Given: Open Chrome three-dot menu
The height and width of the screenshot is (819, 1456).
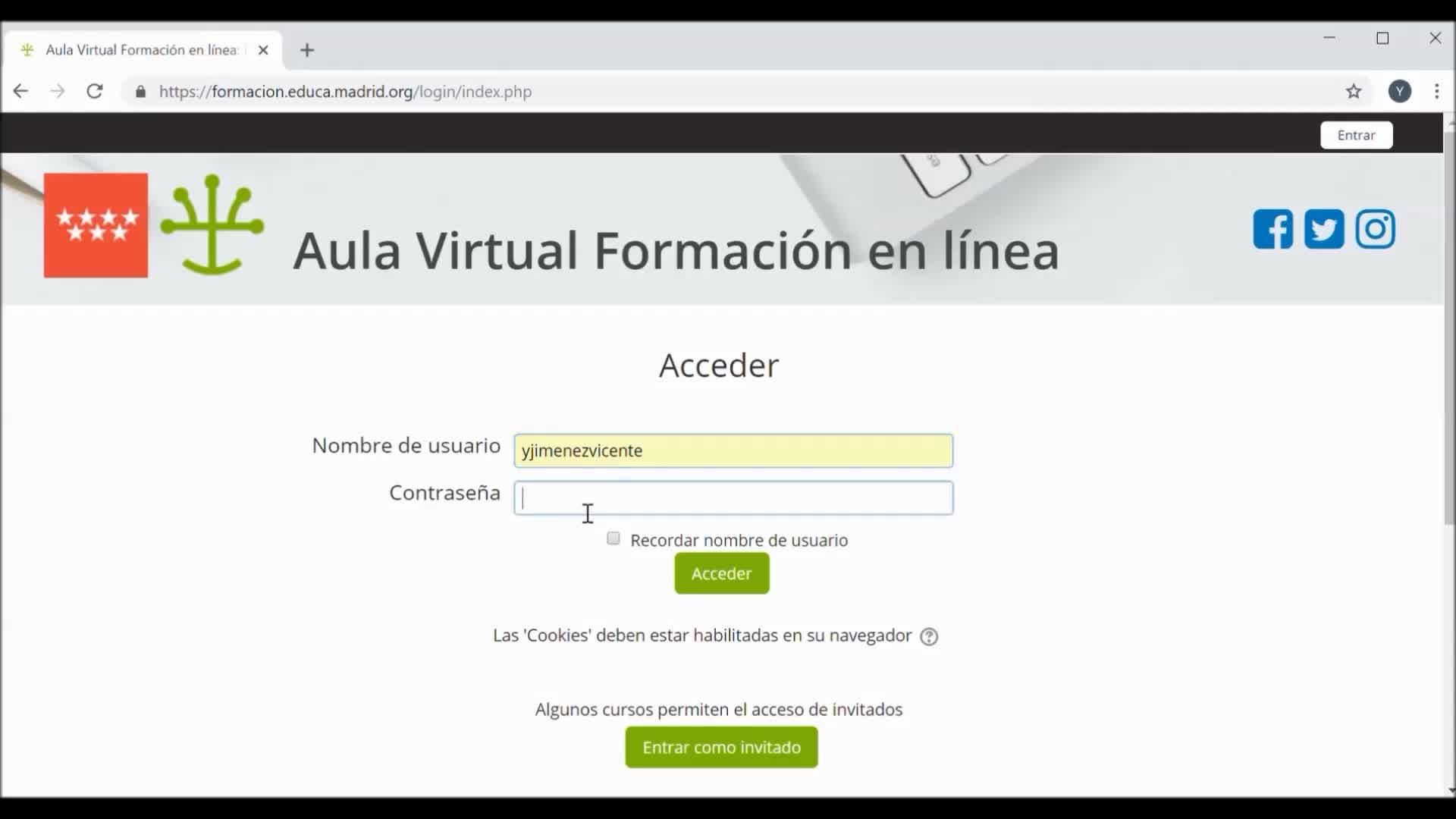Looking at the screenshot, I should pos(1437,92).
